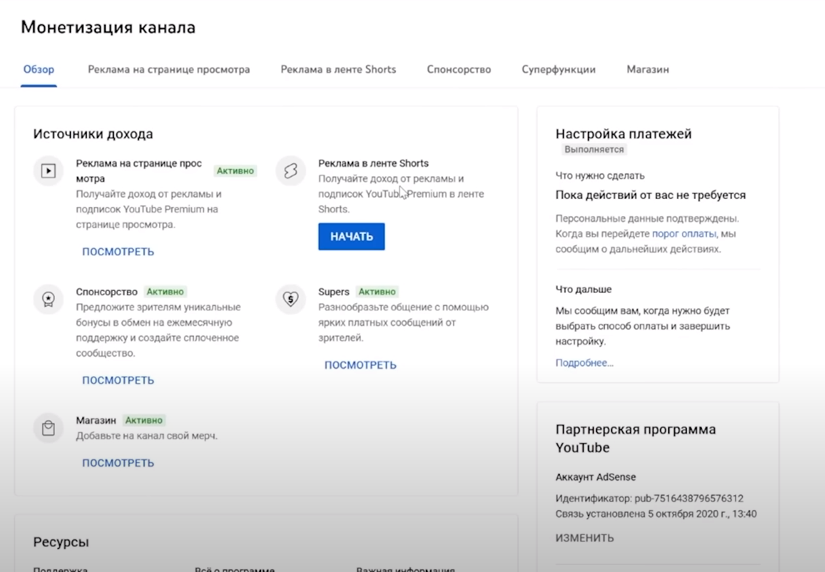The height and width of the screenshot is (572, 825).
Task: Click the Shorts feed ads icon
Action: pos(290,171)
